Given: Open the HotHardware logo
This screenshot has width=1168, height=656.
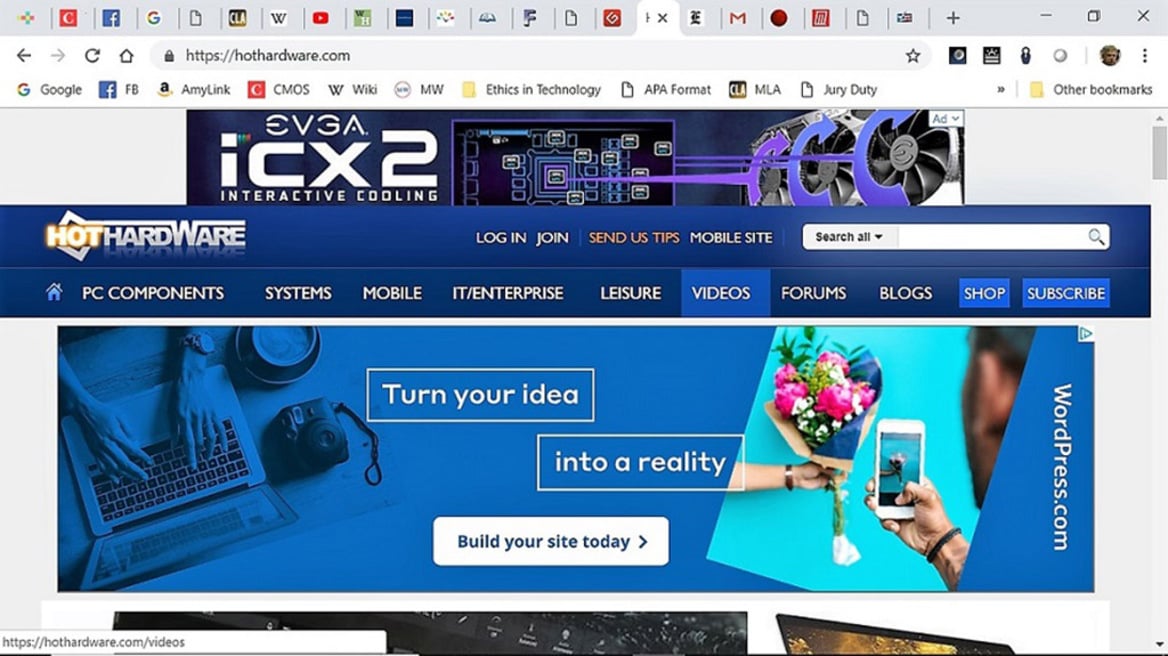Looking at the screenshot, I should 145,236.
